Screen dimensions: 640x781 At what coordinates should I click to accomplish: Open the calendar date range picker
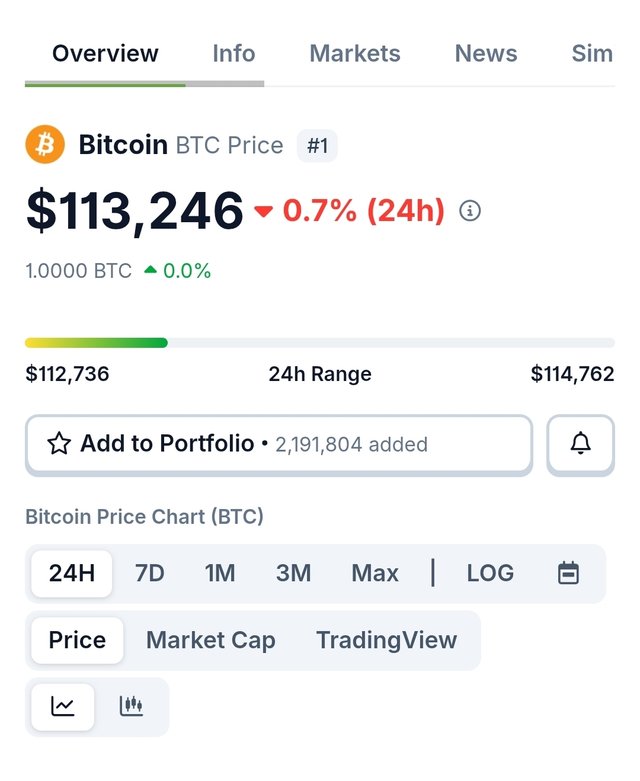[568, 573]
